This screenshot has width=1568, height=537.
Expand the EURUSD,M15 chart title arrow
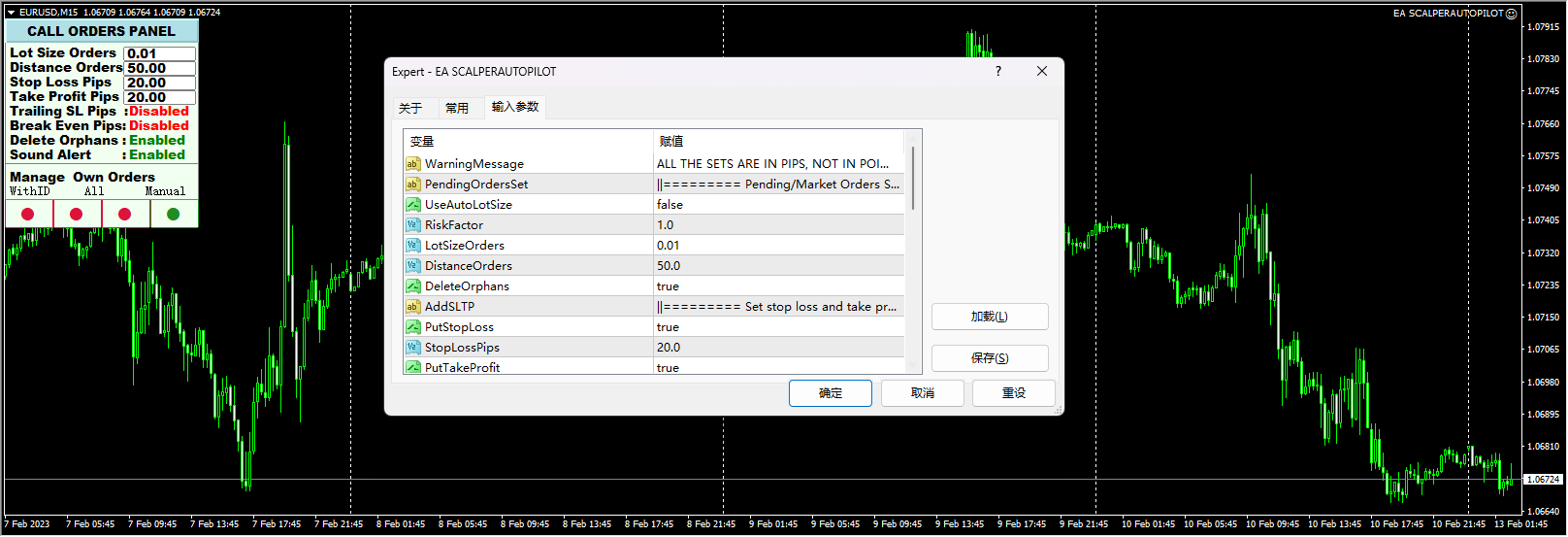tap(11, 13)
